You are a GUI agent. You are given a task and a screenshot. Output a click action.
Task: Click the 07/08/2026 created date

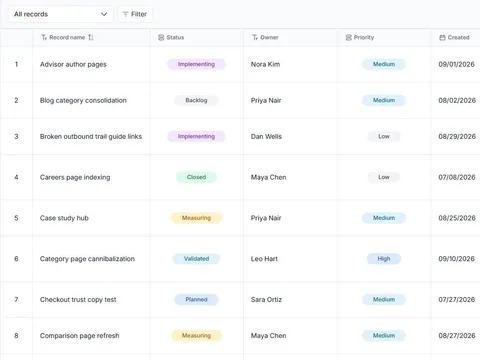457,177
